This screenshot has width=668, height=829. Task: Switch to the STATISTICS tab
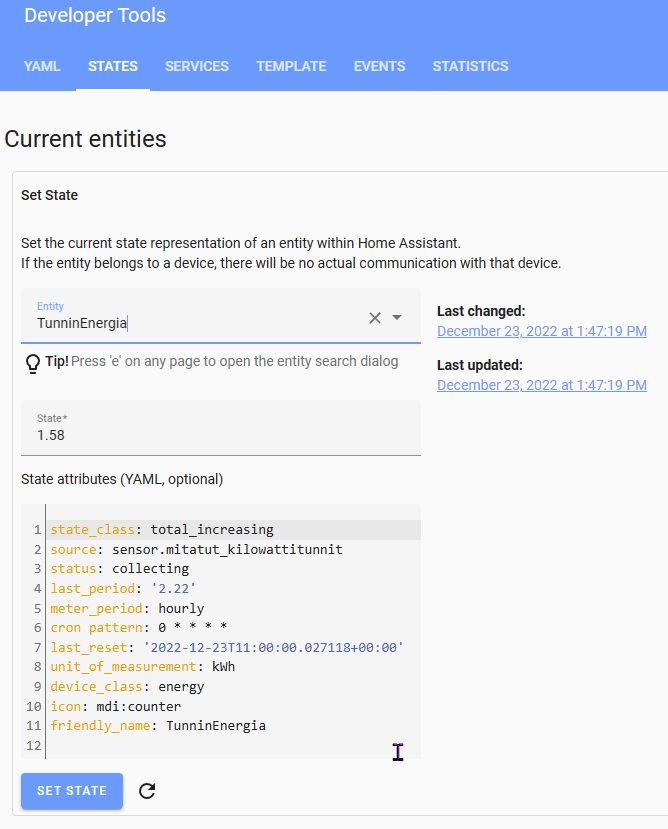coord(470,66)
